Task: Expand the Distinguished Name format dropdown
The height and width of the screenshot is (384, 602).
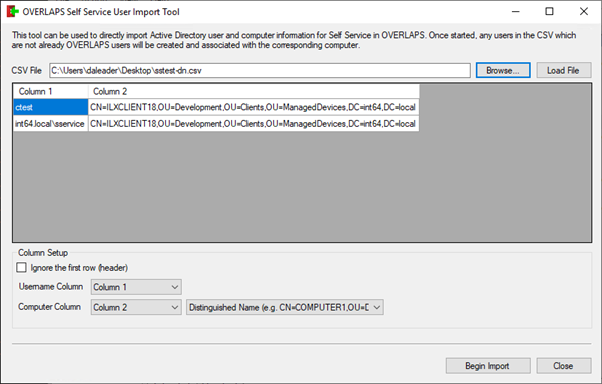Action: point(284,307)
